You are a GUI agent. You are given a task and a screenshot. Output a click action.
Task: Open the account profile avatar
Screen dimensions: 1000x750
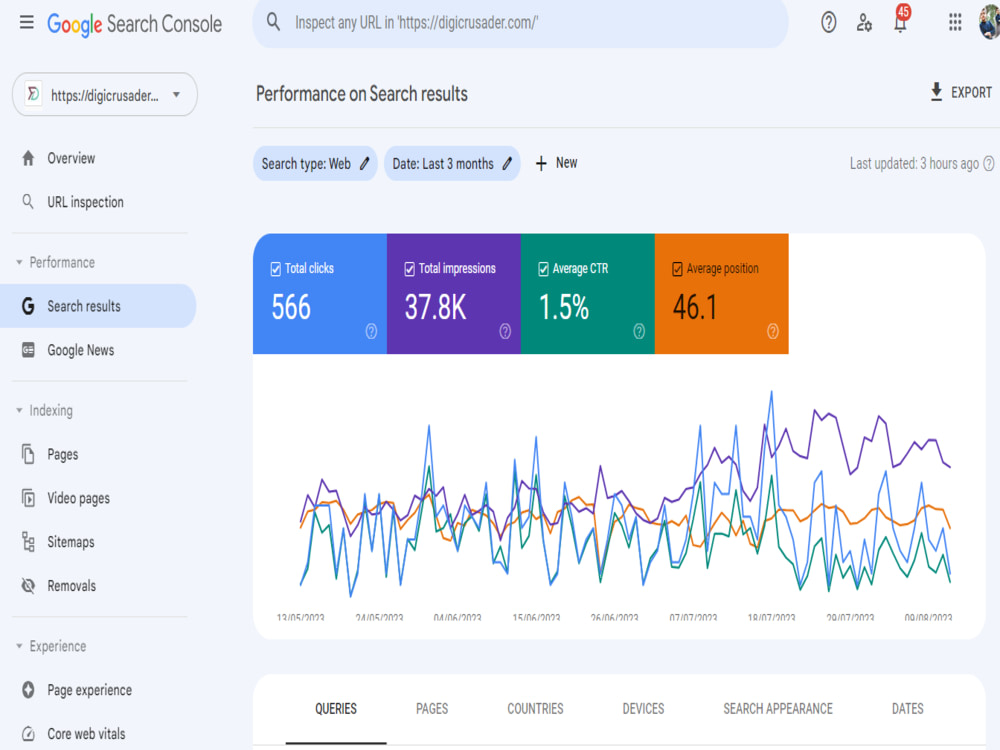point(990,22)
